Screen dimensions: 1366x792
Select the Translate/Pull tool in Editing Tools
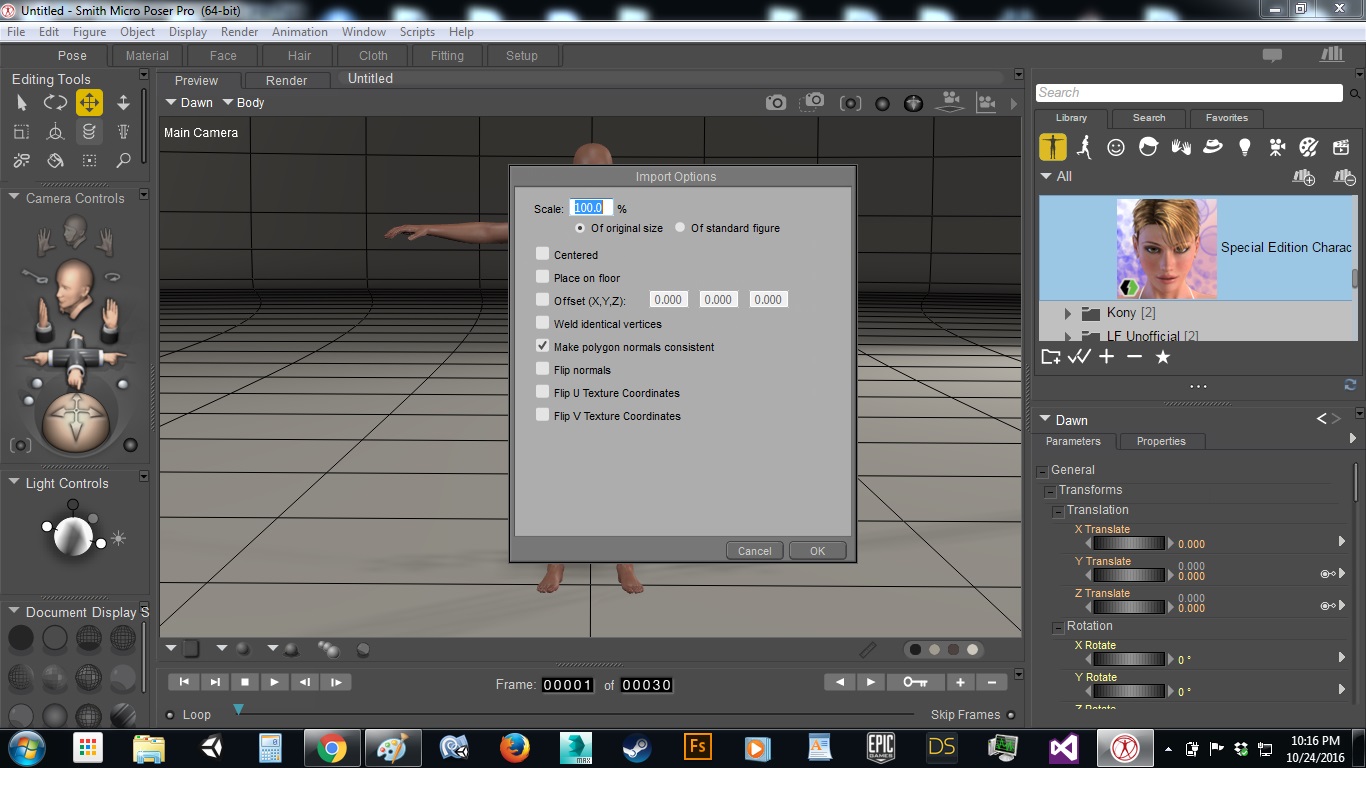click(x=89, y=102)
